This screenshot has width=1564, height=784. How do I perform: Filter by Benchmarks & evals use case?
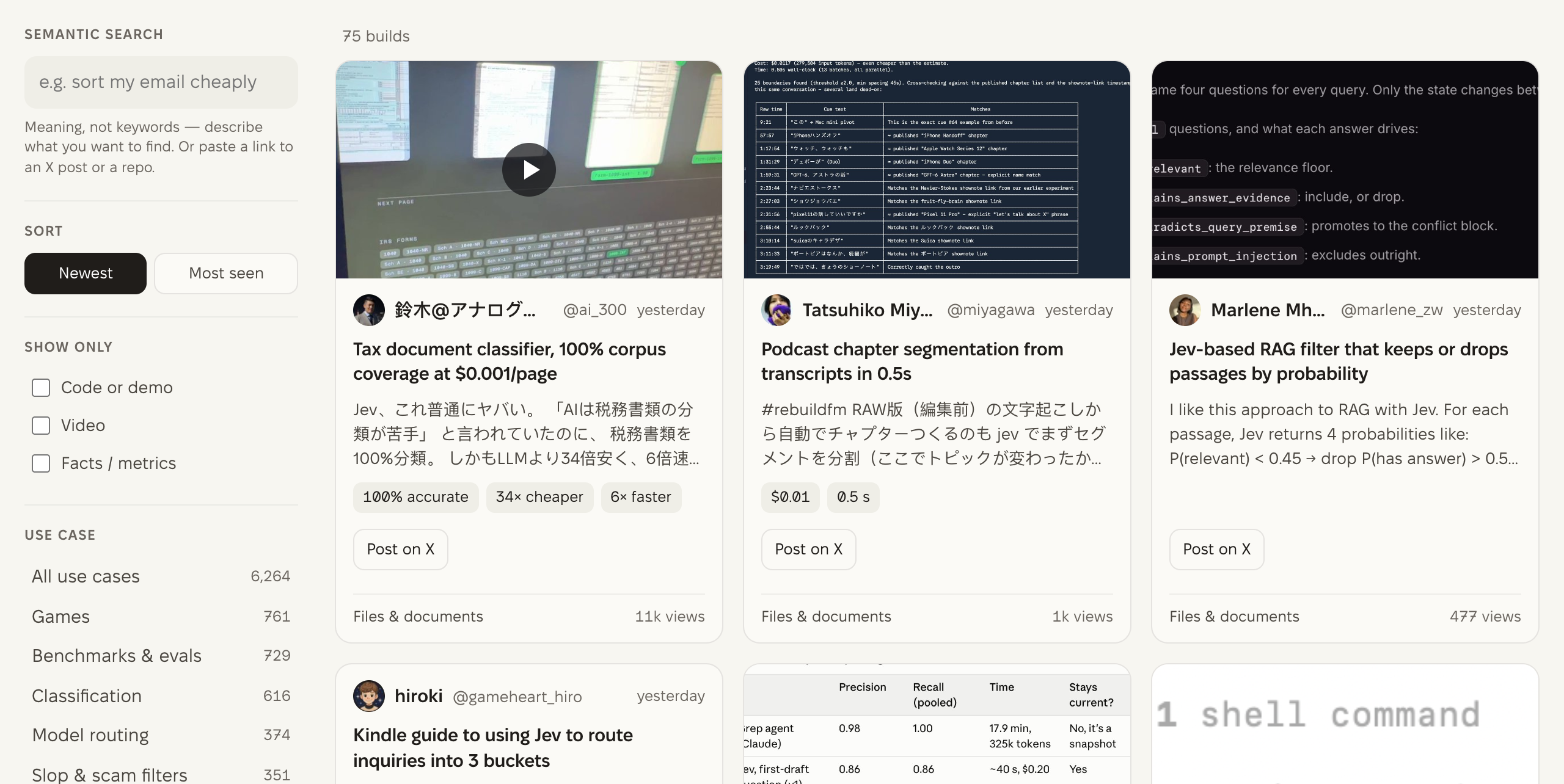pyautogui.click(x=161, y=656)
